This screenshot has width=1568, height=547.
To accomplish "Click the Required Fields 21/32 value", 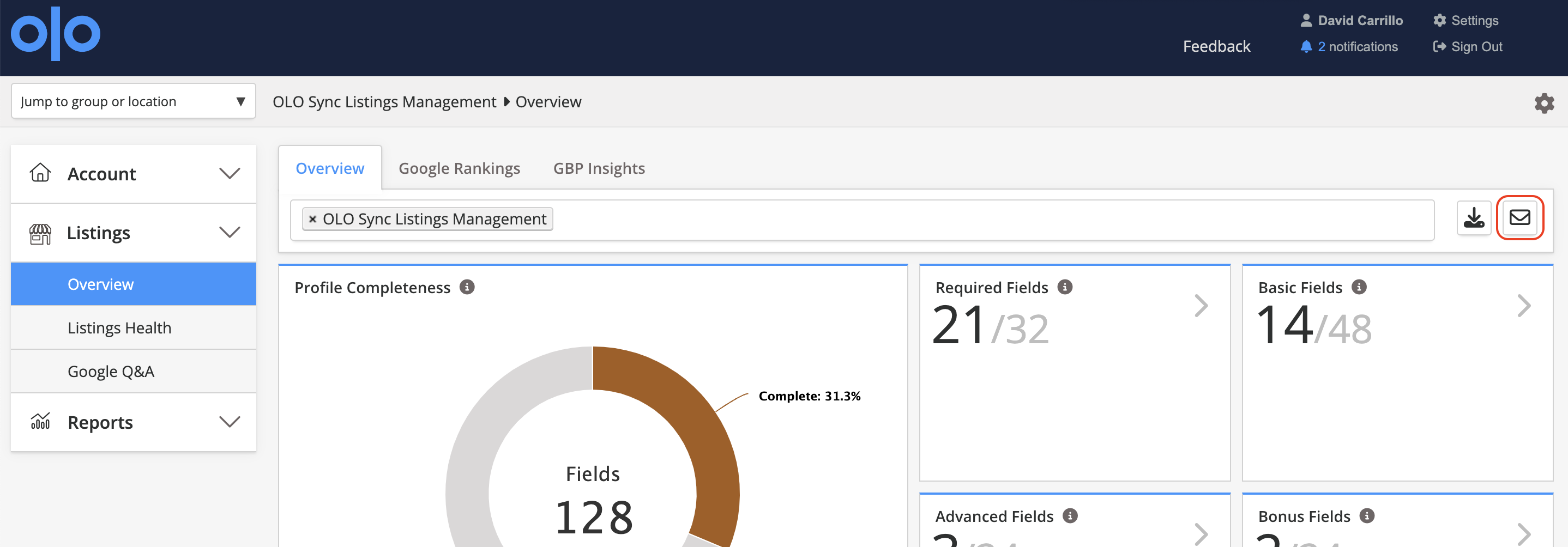I will pyautogui.click(x=990, y=325).
